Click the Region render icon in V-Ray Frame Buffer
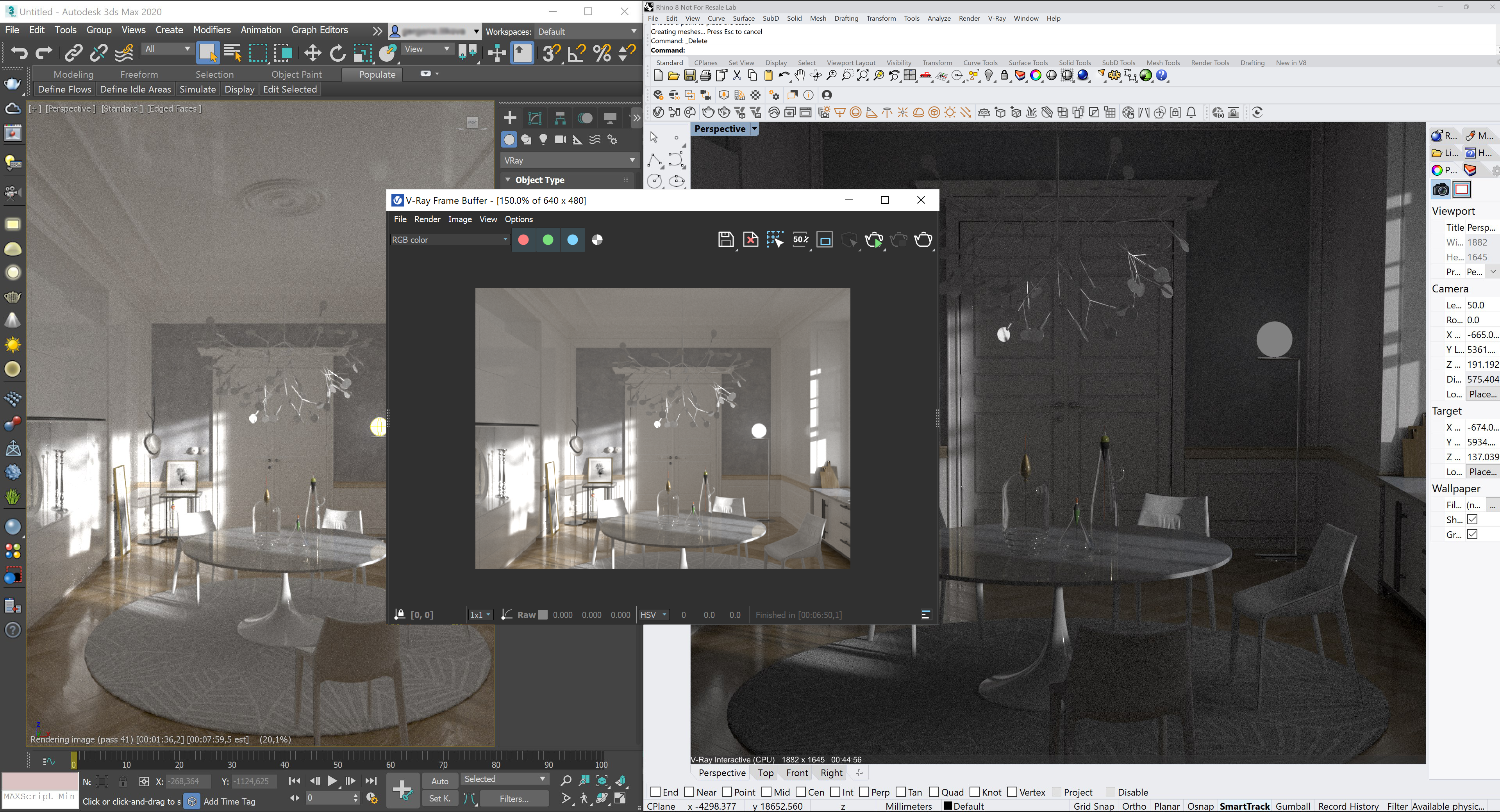 (x=825, y=240)
